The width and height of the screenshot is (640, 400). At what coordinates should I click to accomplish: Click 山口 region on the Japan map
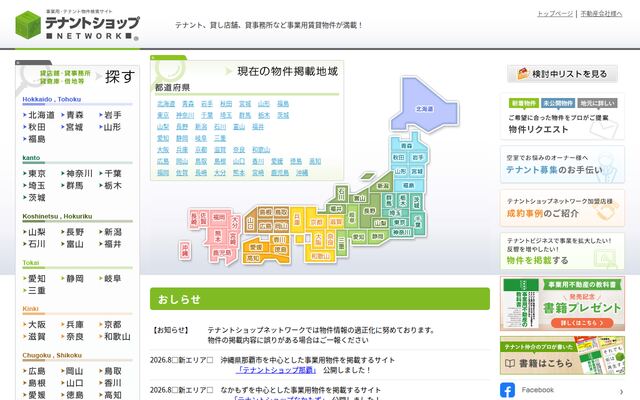250,222
